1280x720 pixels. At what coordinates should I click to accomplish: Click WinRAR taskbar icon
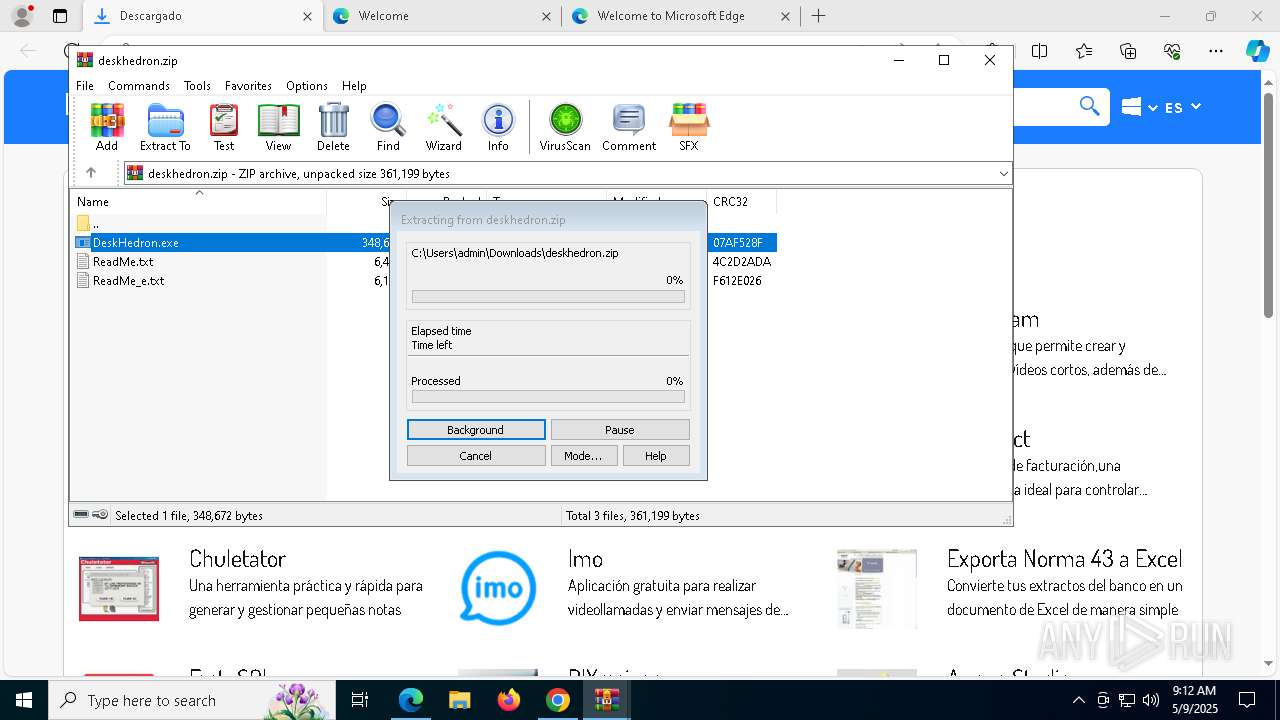[x=607, y=700]
